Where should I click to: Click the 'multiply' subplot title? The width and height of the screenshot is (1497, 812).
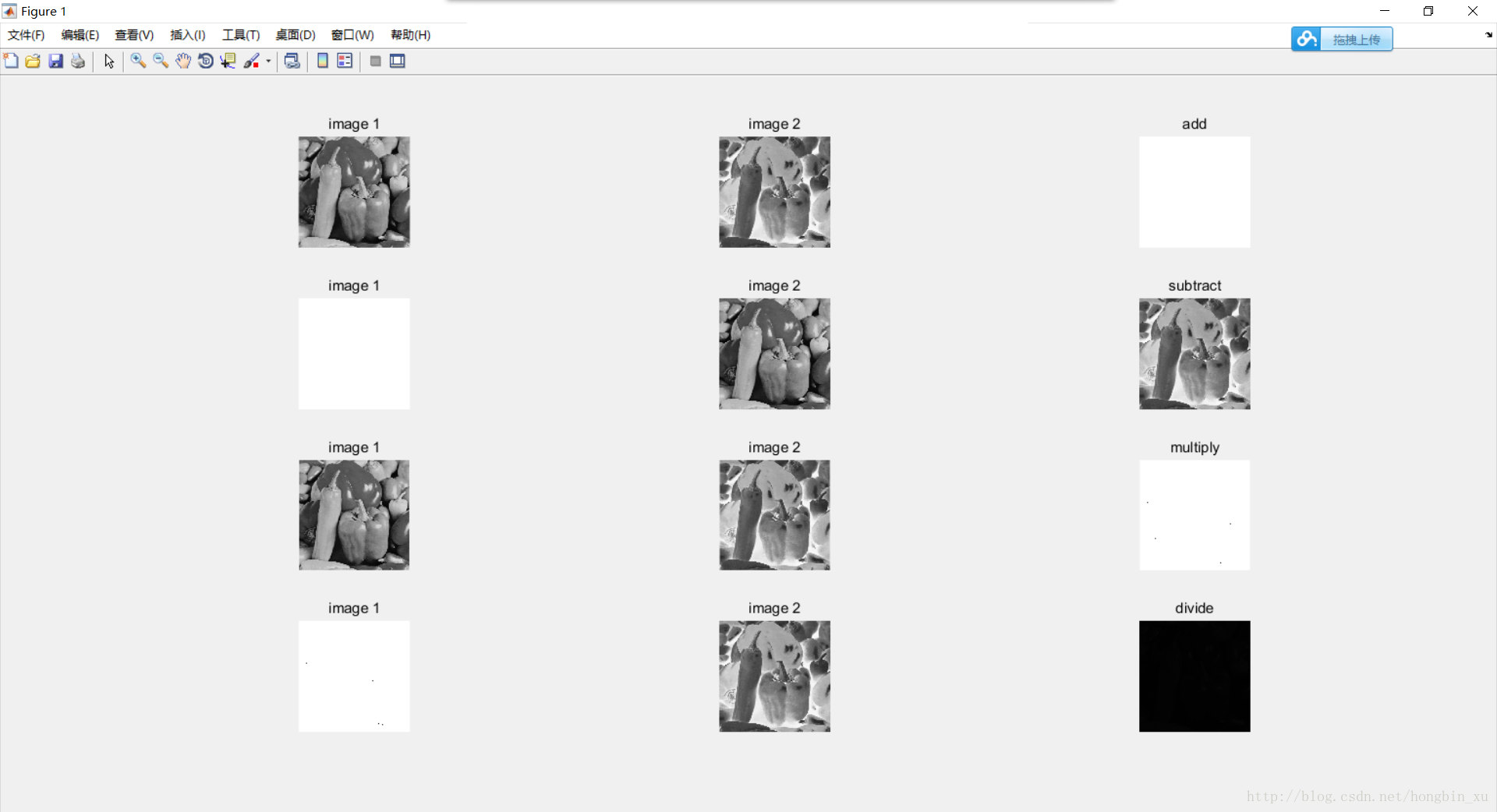click(1194, 447)
